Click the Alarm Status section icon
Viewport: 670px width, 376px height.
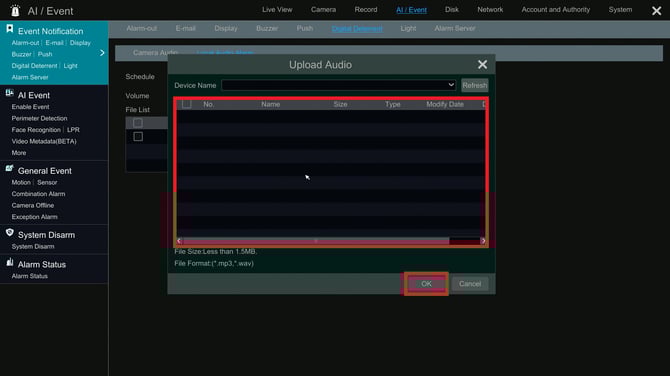pyautogui.click(x=9, y=262)
